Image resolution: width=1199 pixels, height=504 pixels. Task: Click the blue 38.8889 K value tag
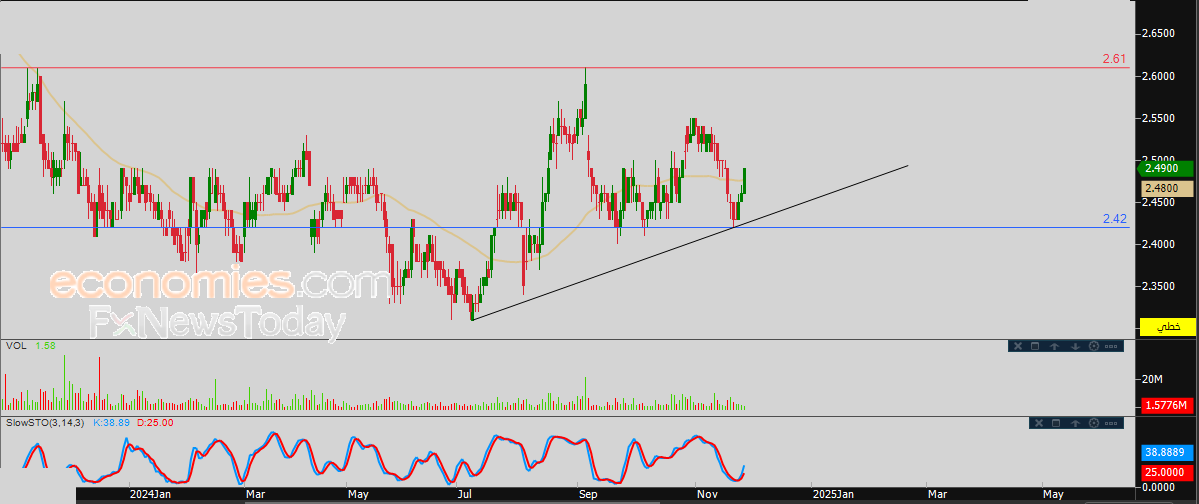pos(1168,452)
